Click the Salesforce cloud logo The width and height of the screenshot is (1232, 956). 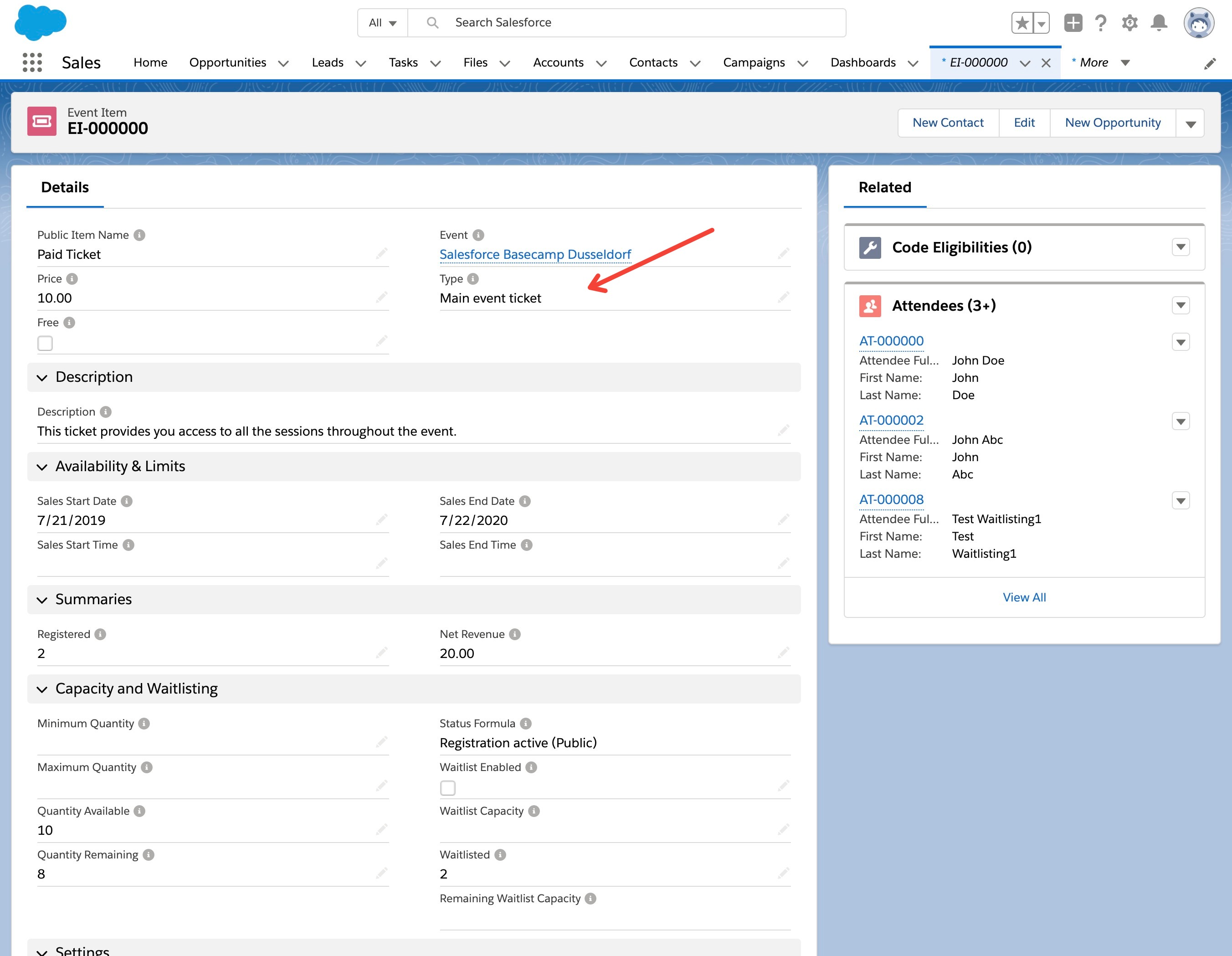click(40, 23)
